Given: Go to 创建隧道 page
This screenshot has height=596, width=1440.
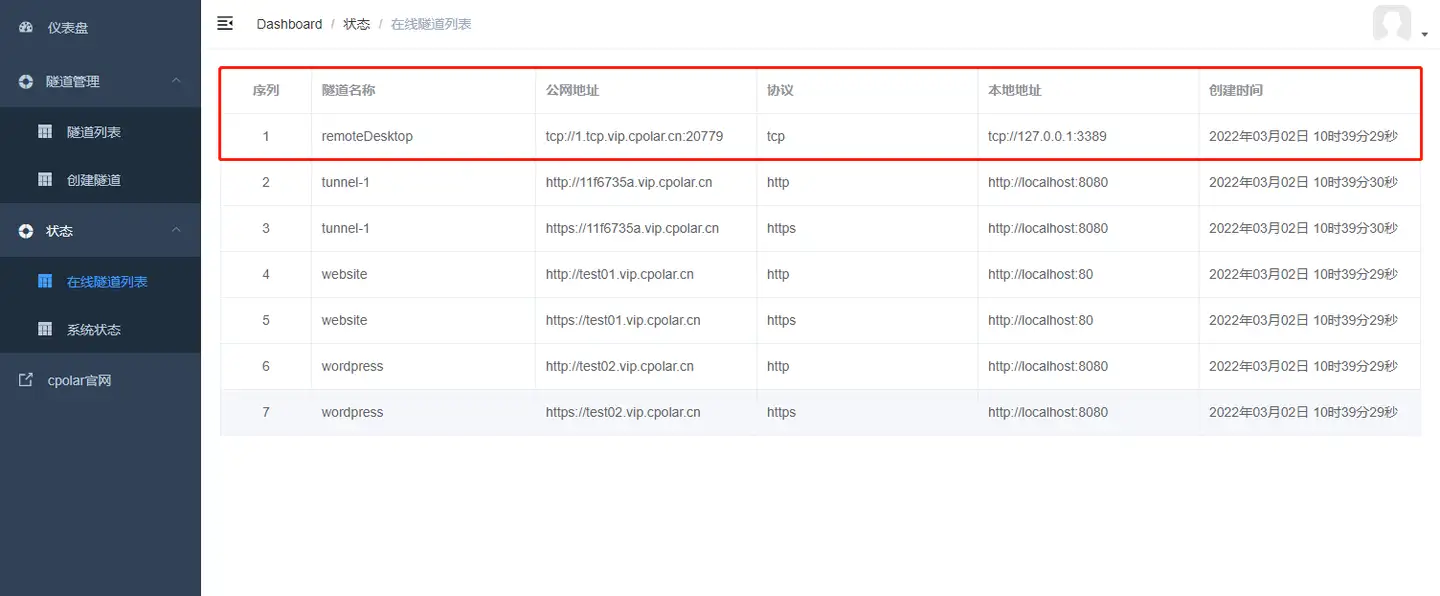Looking at the screenshot, I should coord(94,180).
